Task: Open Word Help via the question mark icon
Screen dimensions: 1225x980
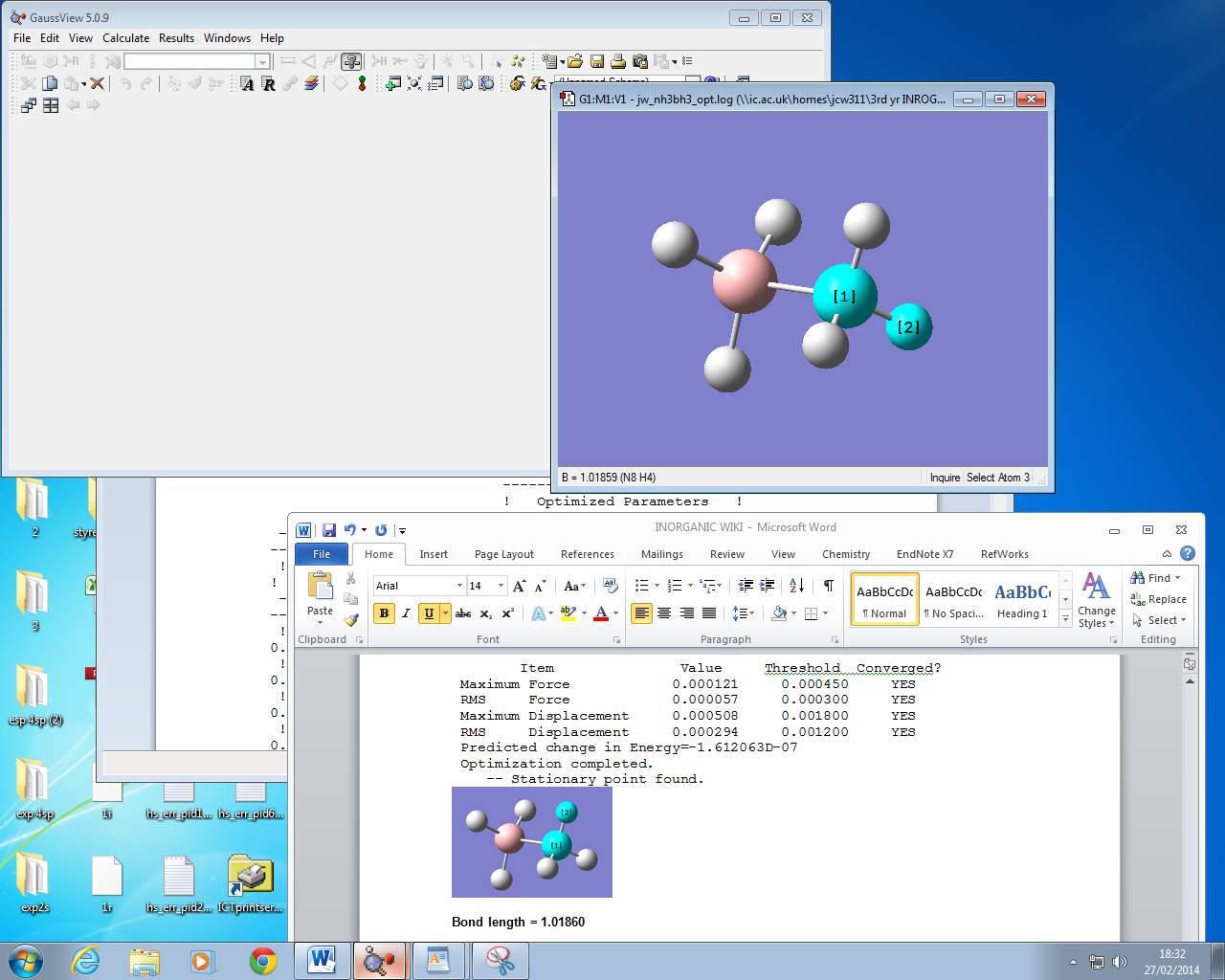Action: 1188,553
